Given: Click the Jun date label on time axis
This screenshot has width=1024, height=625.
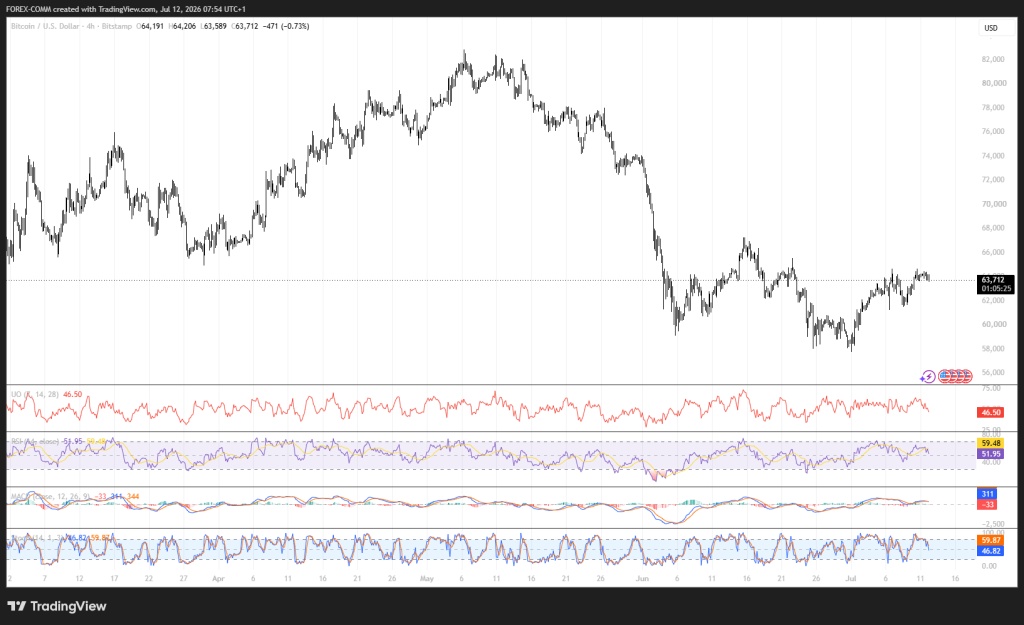Looking at the screenshot, I should click(642, 579).
